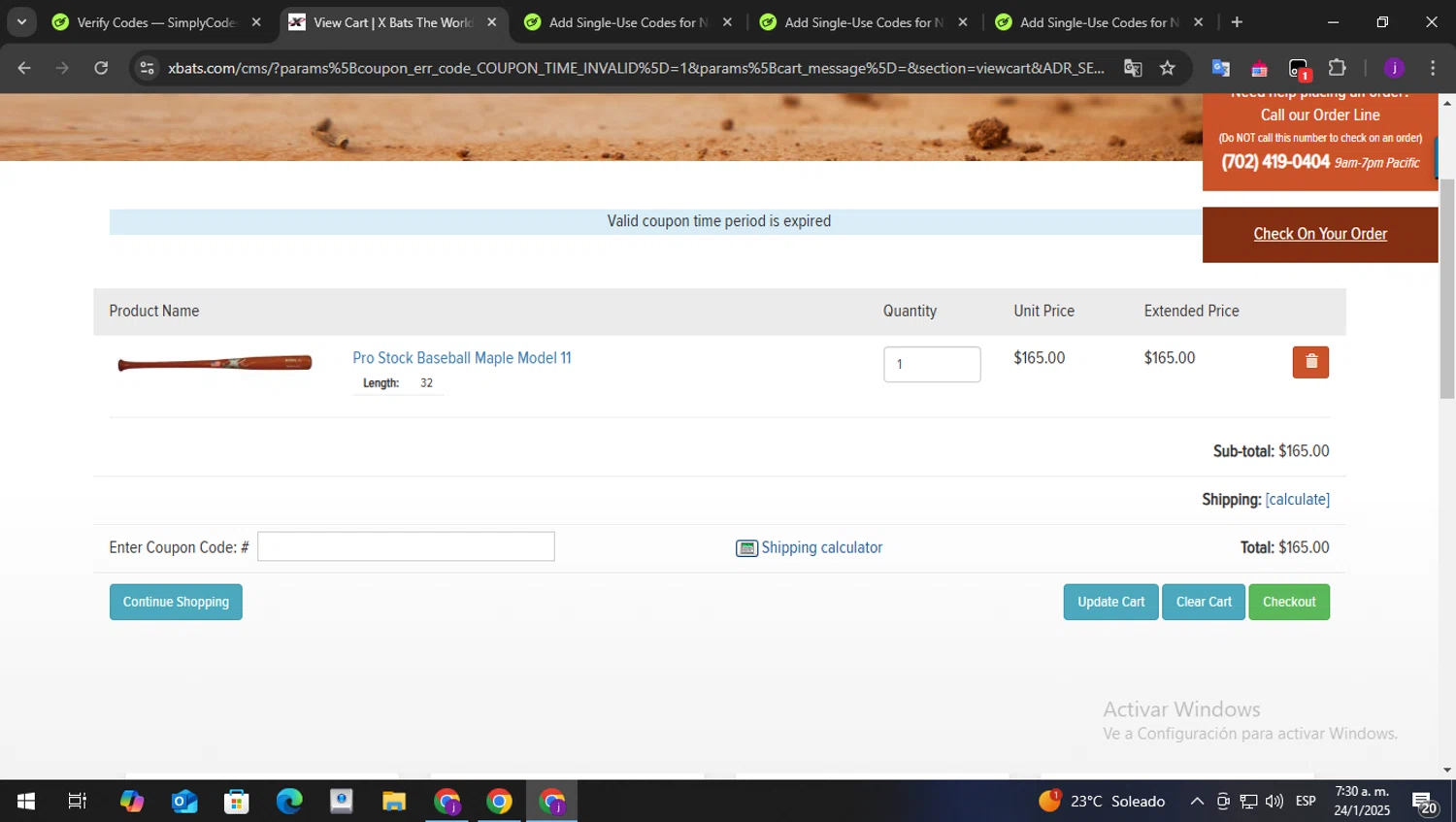Open Outlook from the taskbar
1456x822 pixels.
[x=184, y=801]
